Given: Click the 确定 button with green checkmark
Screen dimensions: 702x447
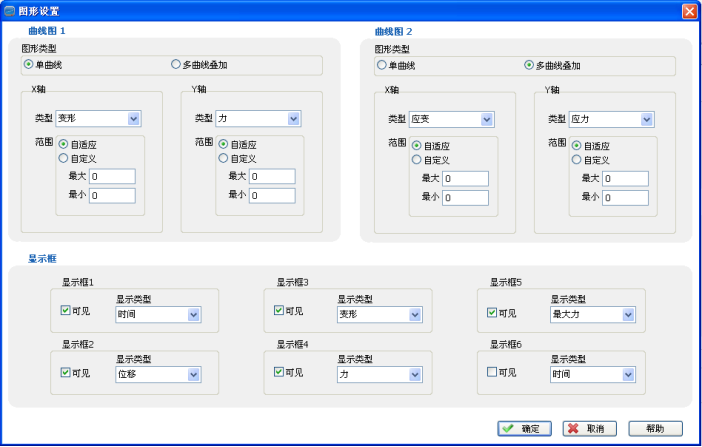Looking at the screenshot, I should click(524, 428).
